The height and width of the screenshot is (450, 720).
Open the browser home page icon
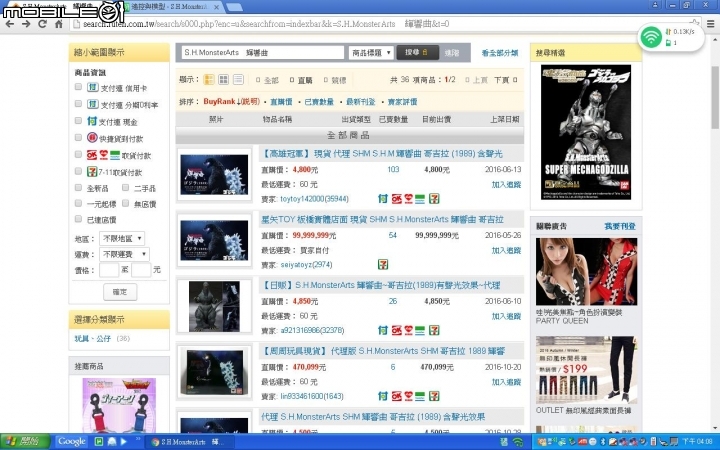point(59,24)
